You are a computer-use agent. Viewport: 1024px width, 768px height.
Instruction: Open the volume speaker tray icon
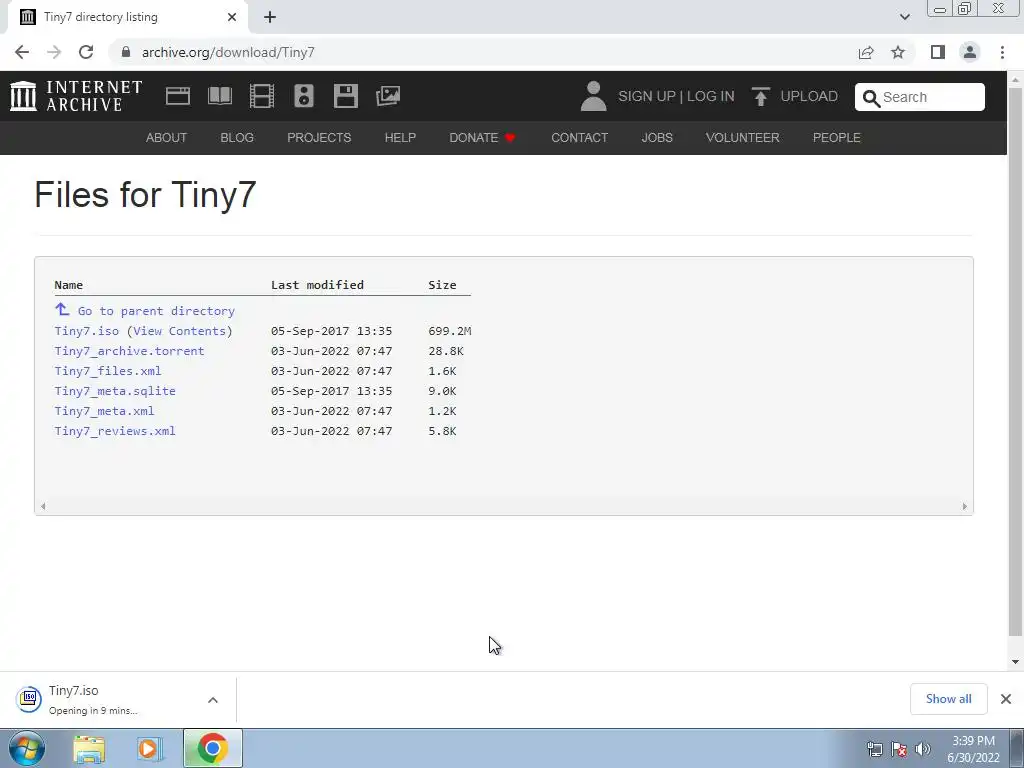click(x=923, y=749)
